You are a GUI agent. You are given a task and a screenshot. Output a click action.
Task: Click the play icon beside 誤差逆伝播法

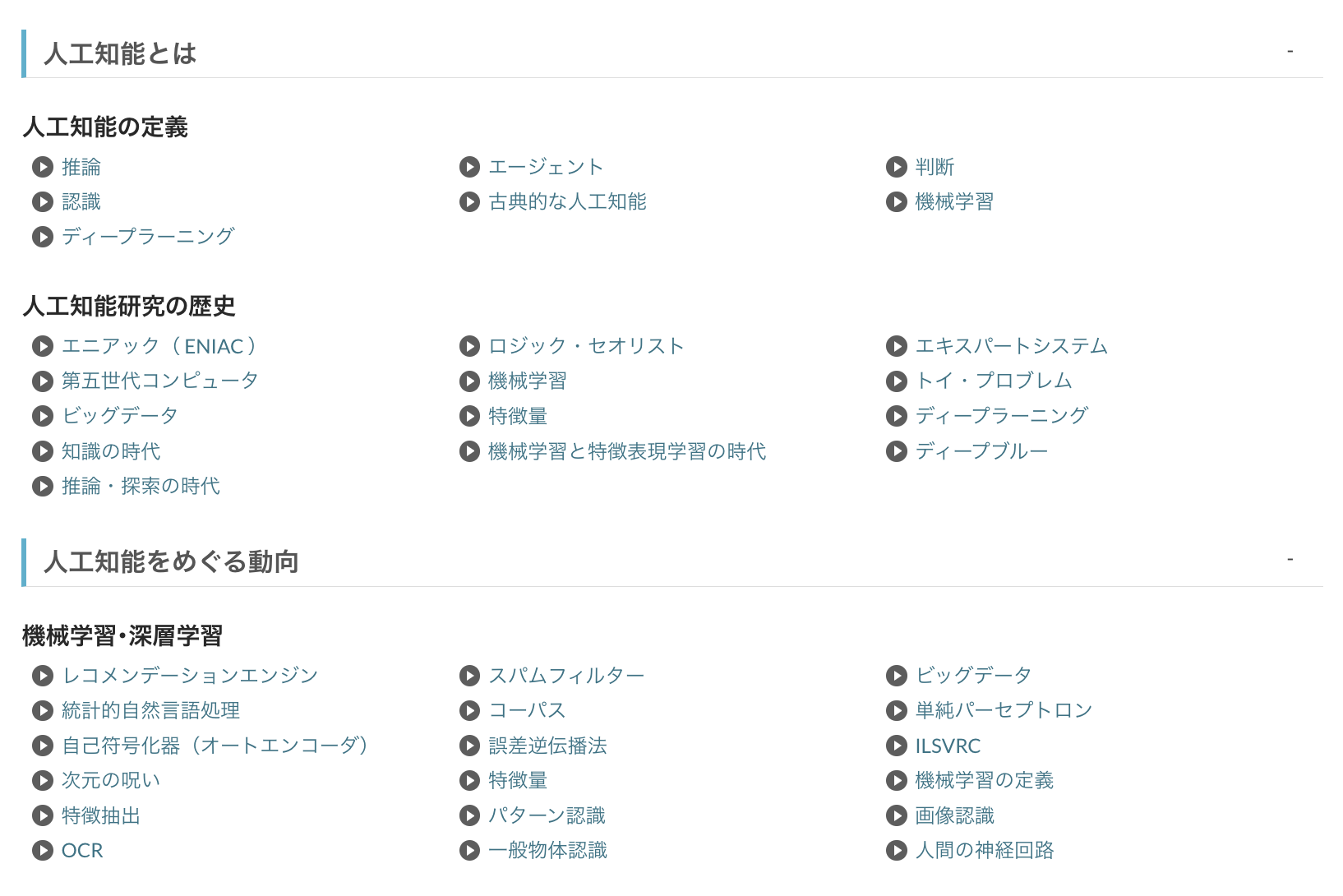coord(469,746)
